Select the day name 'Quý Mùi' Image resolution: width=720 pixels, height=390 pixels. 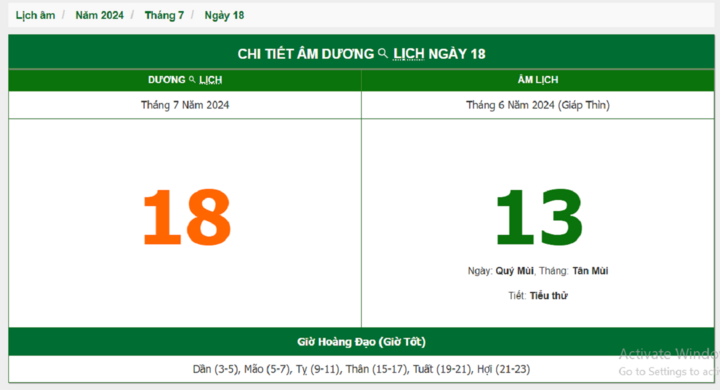(x=514, y=271)
